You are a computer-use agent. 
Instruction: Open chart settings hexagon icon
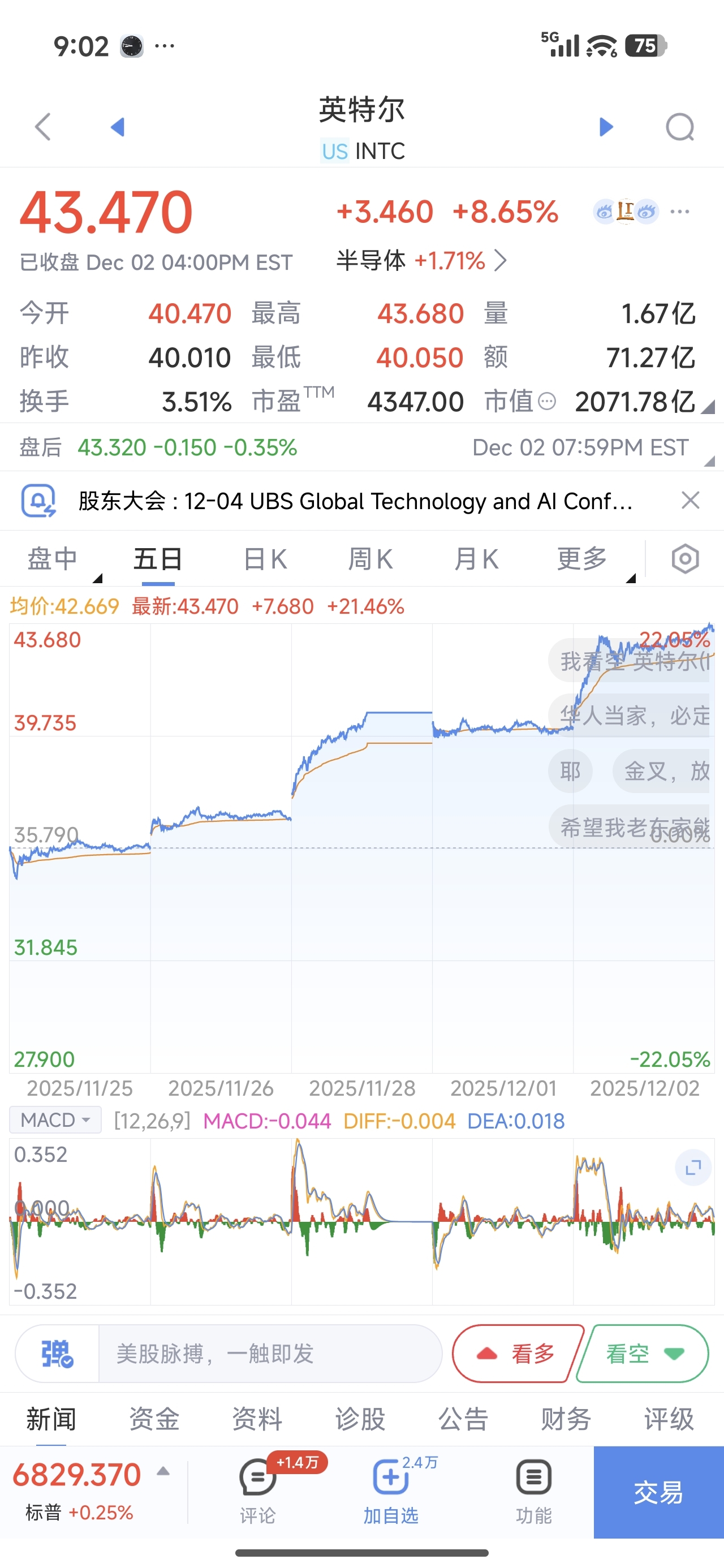[685, 559]
